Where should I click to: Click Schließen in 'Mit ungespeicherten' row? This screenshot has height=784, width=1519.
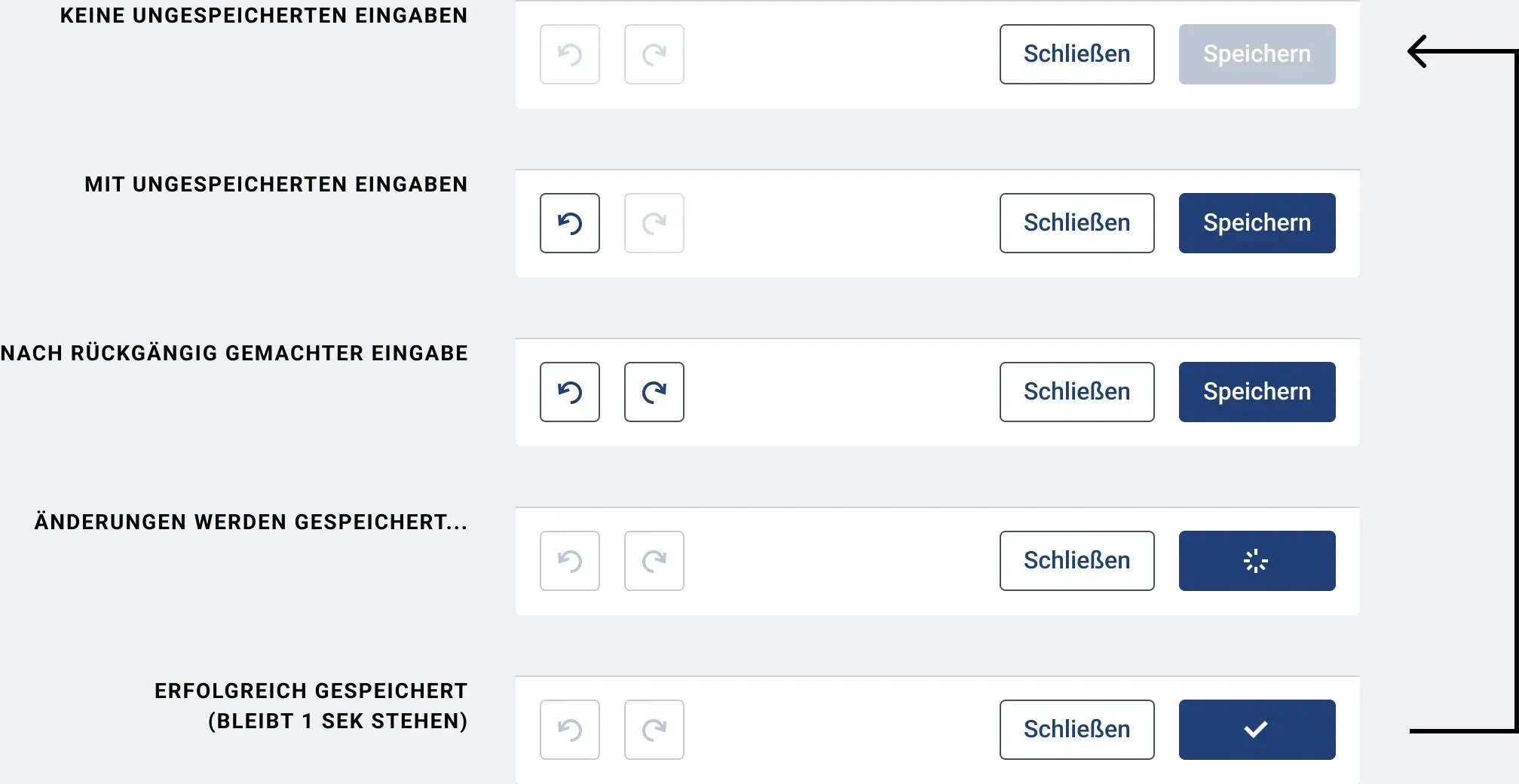(1077, 223)
